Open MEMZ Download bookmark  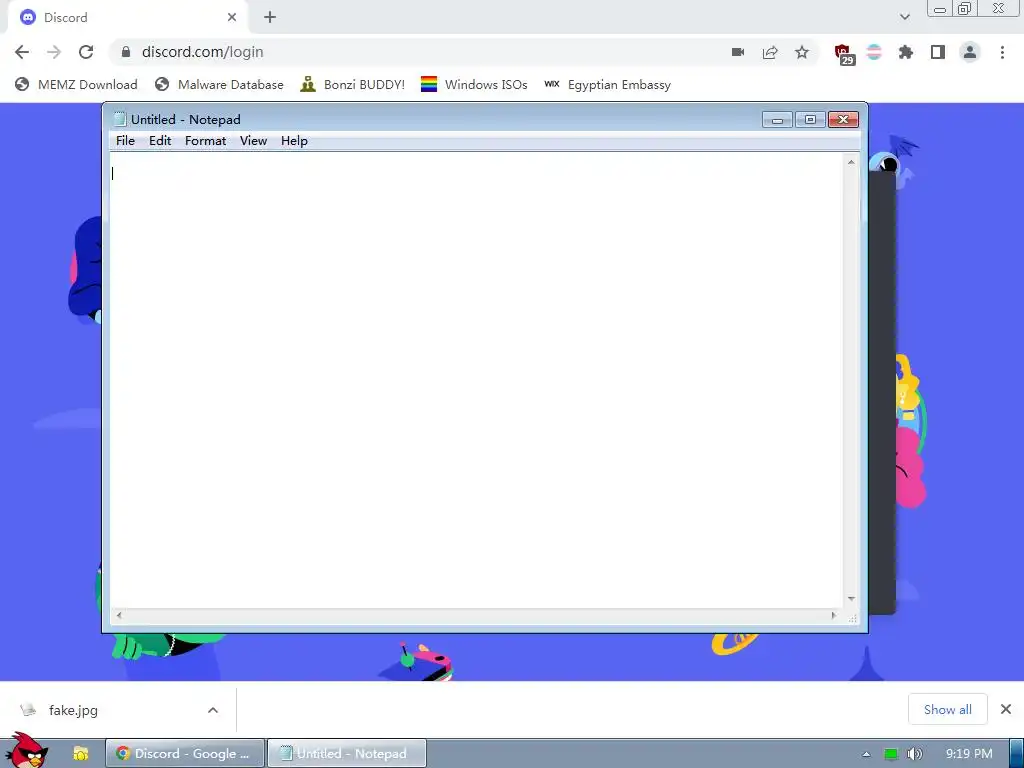coord(76,85)
